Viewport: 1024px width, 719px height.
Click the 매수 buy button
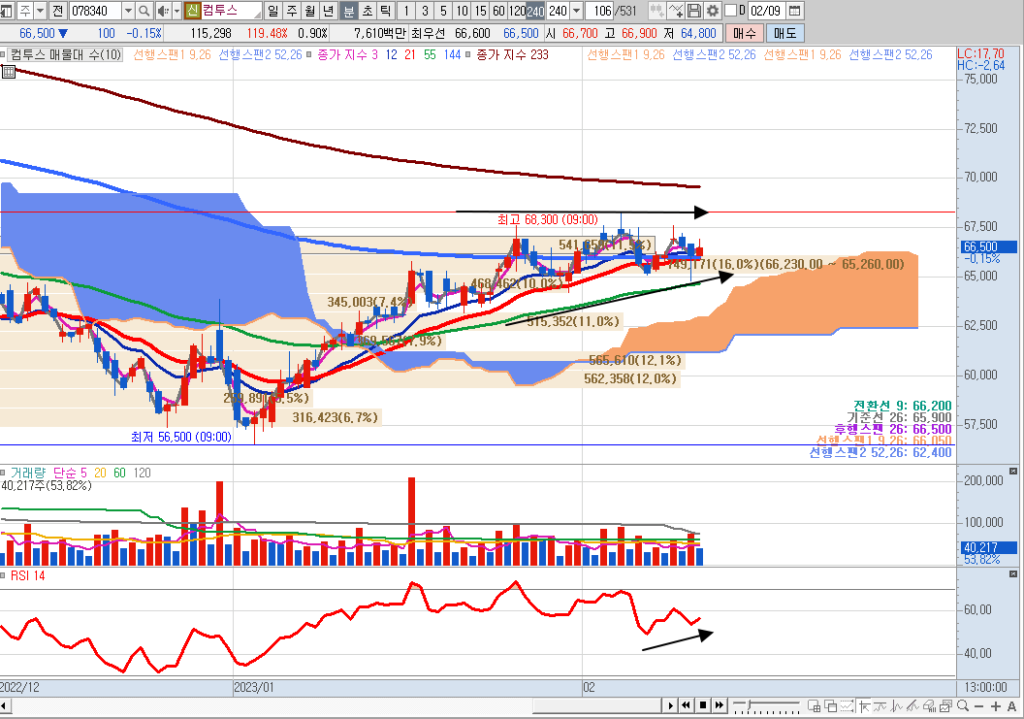click(745, 33)
